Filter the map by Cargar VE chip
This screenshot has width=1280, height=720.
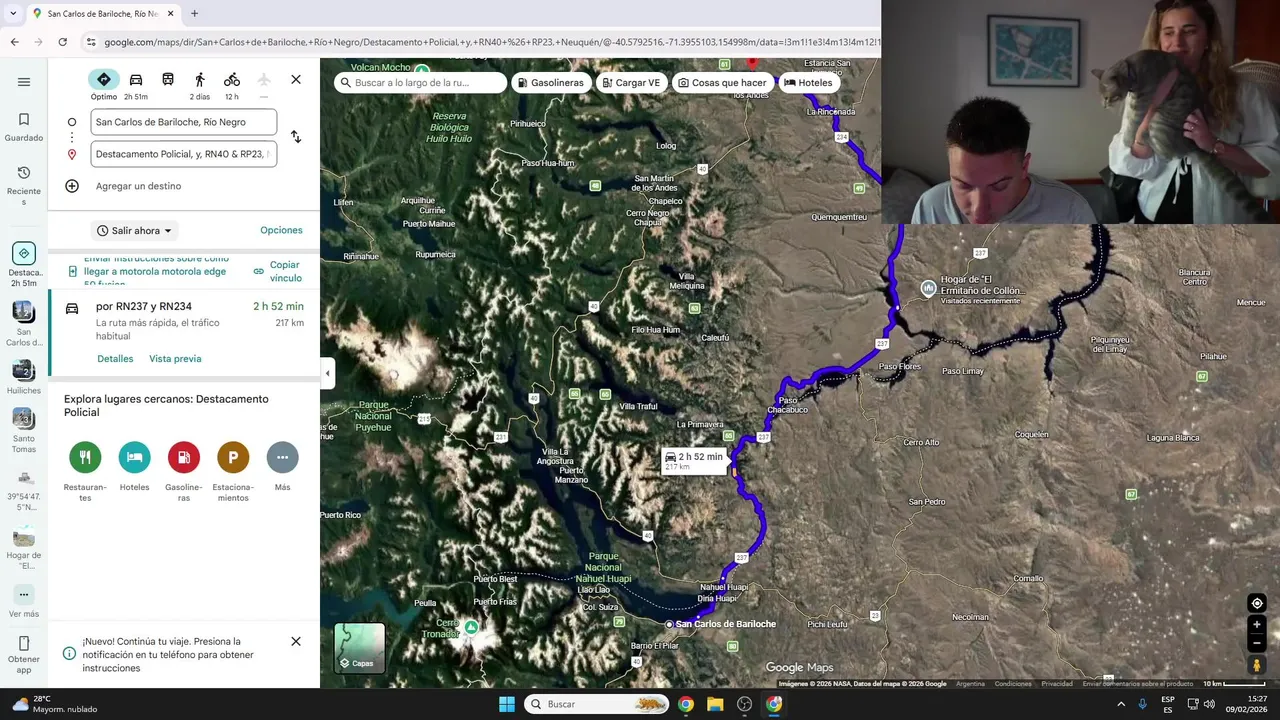[632, 83]
